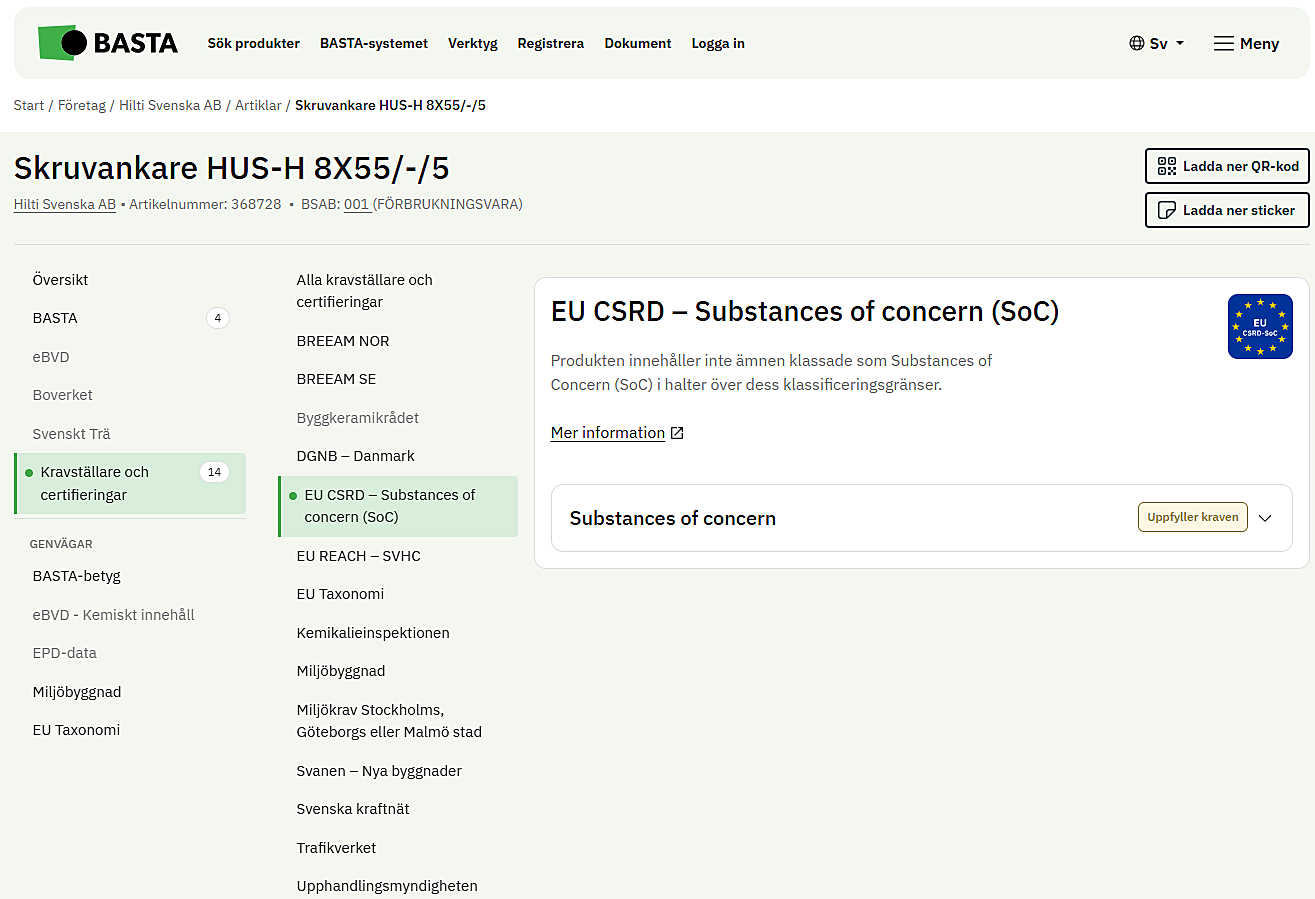Select Svenskt Trä in the left sidebar
The width and height of the screenshot is (1315, 899).
point(130,434)
